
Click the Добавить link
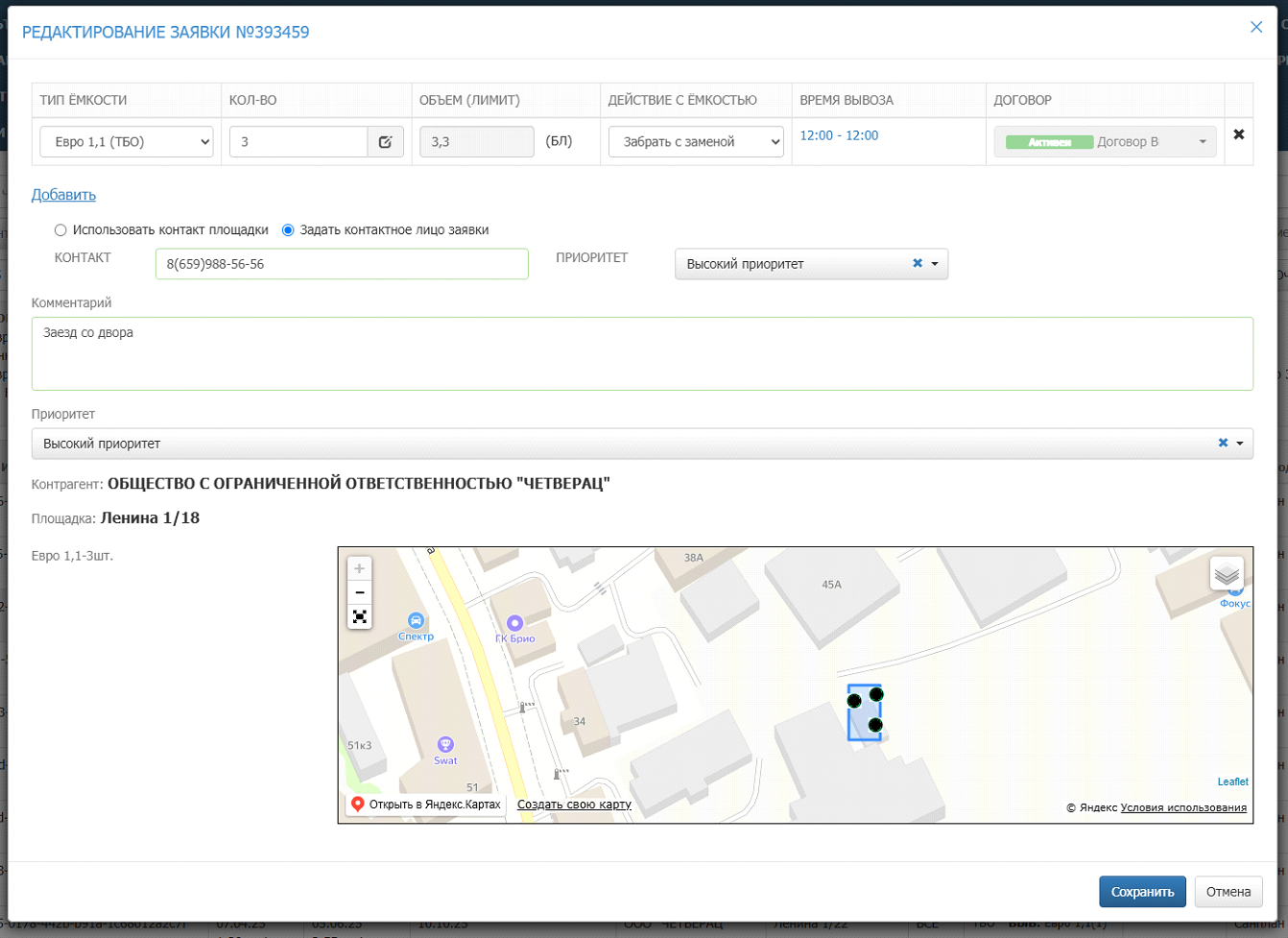63,195
